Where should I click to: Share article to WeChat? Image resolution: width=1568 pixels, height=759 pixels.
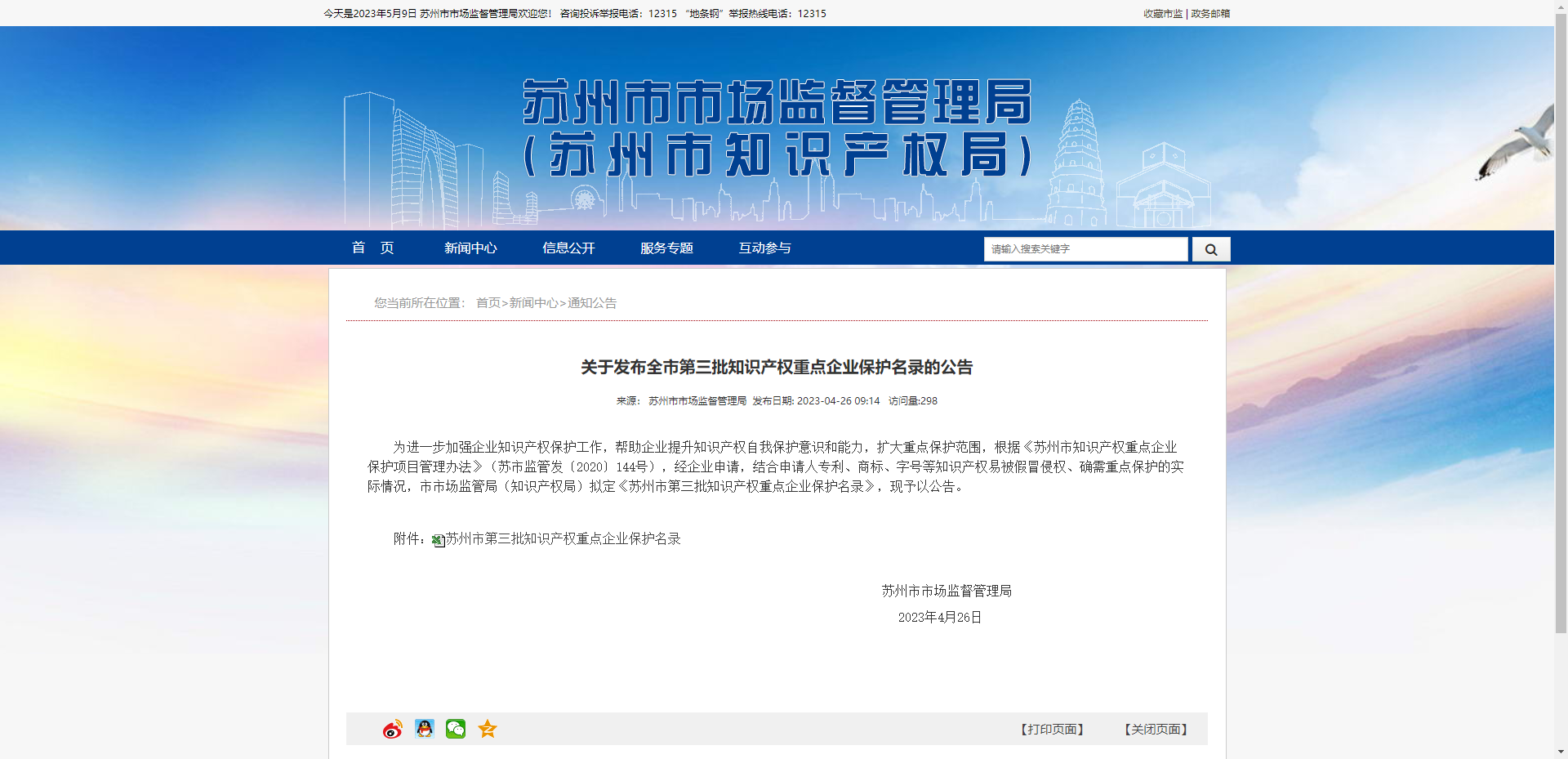456,729
